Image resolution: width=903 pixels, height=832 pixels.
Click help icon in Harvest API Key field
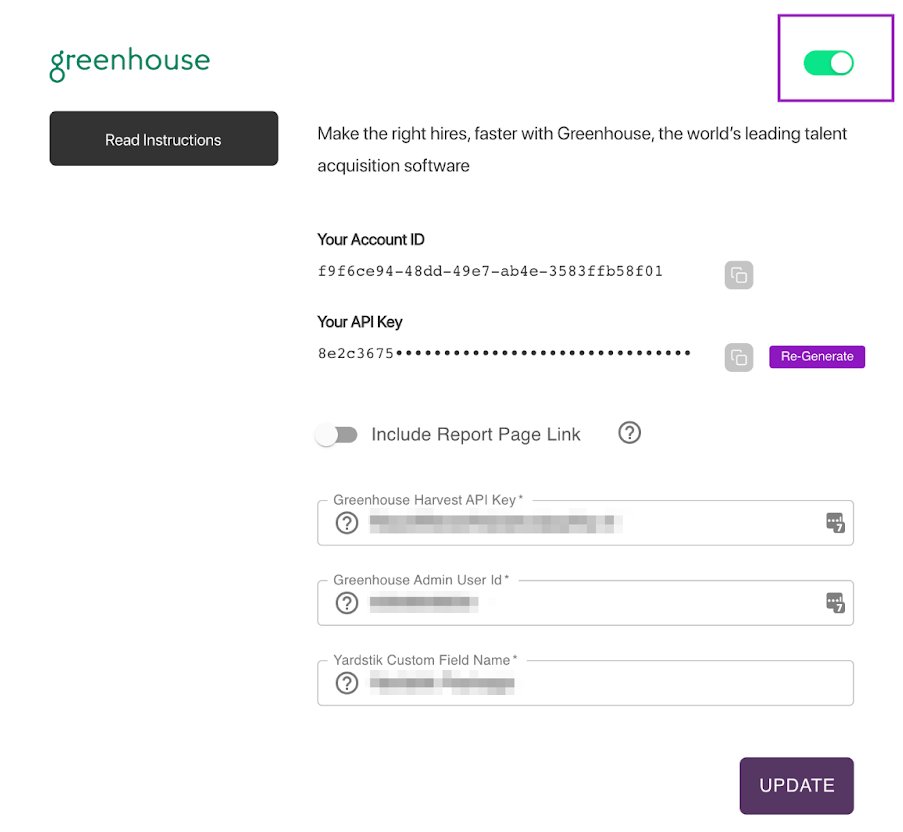(347, 523)
